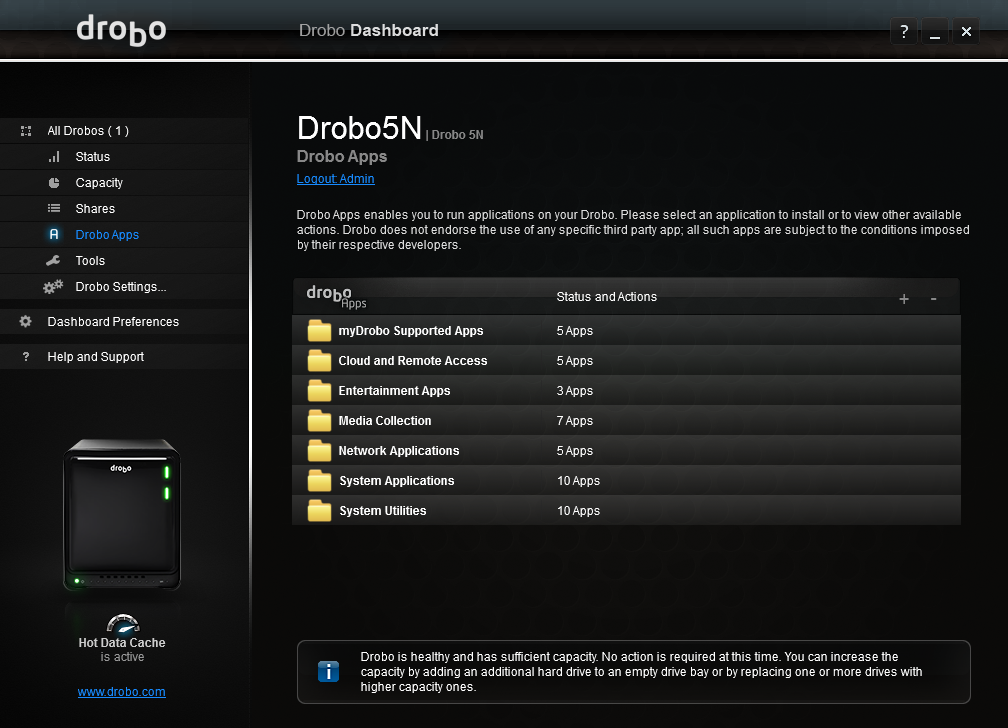The height and width of the screenshot is (728, 1008).
Task: Click the Capacity pie-chart icon
Action: click(x=54, y=183)
